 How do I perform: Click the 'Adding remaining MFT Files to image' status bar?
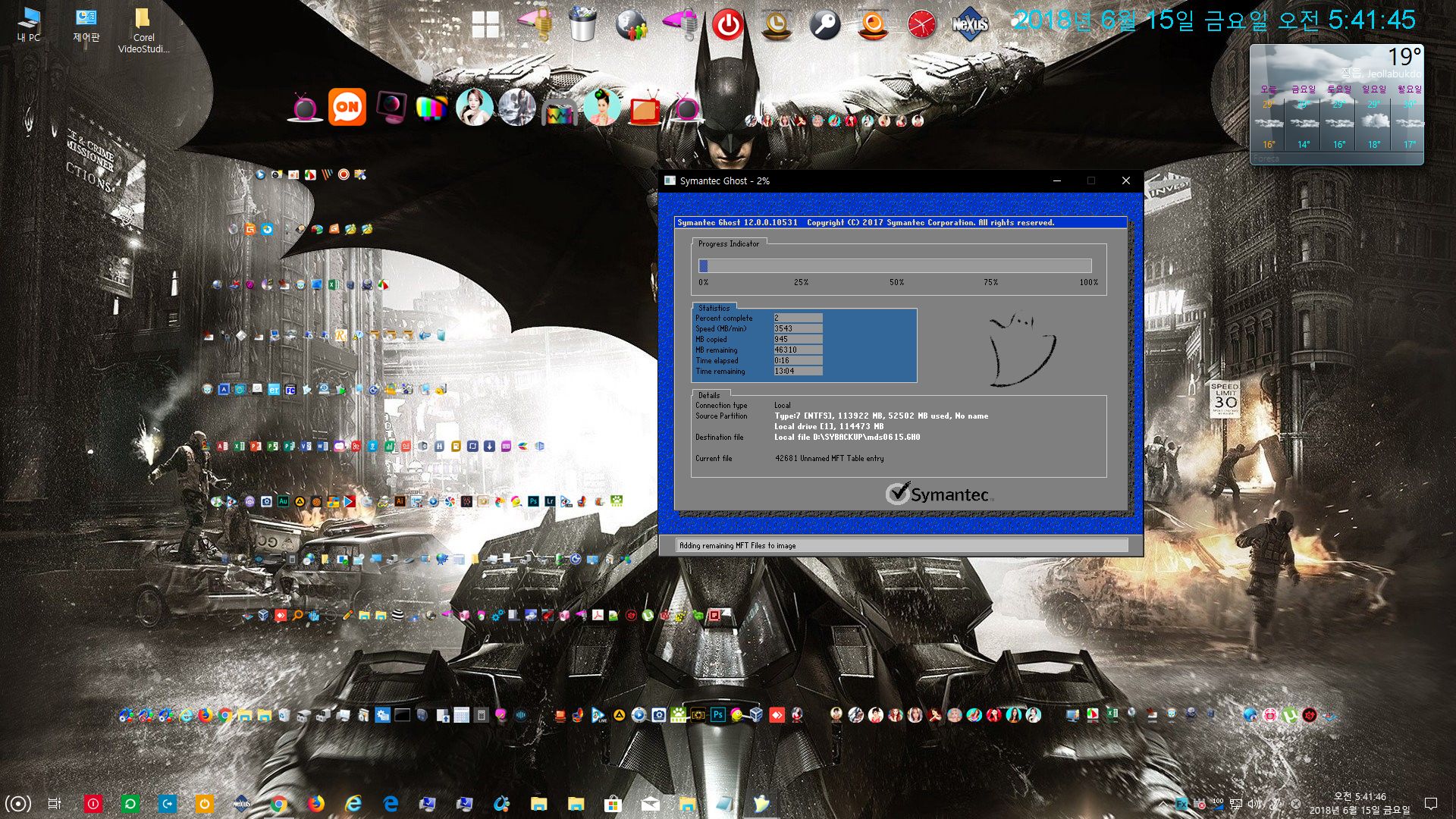(902, 545)
